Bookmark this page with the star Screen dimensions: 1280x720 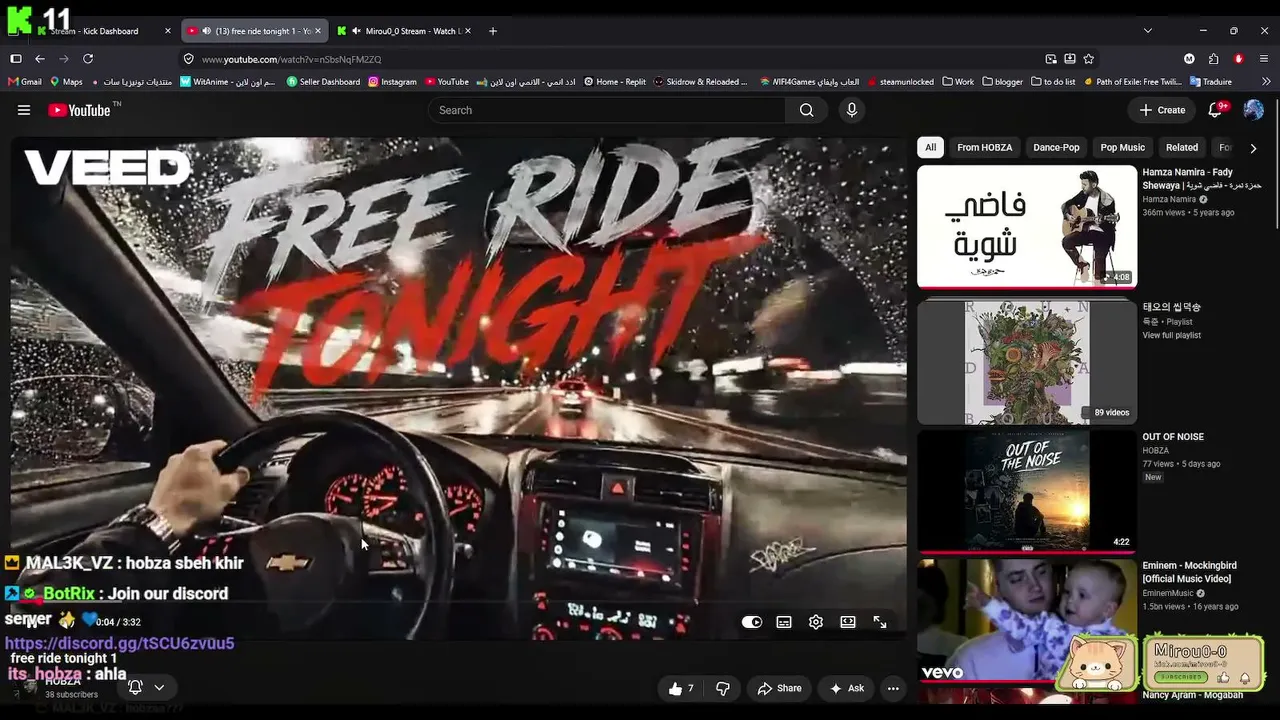(1089, 59)
